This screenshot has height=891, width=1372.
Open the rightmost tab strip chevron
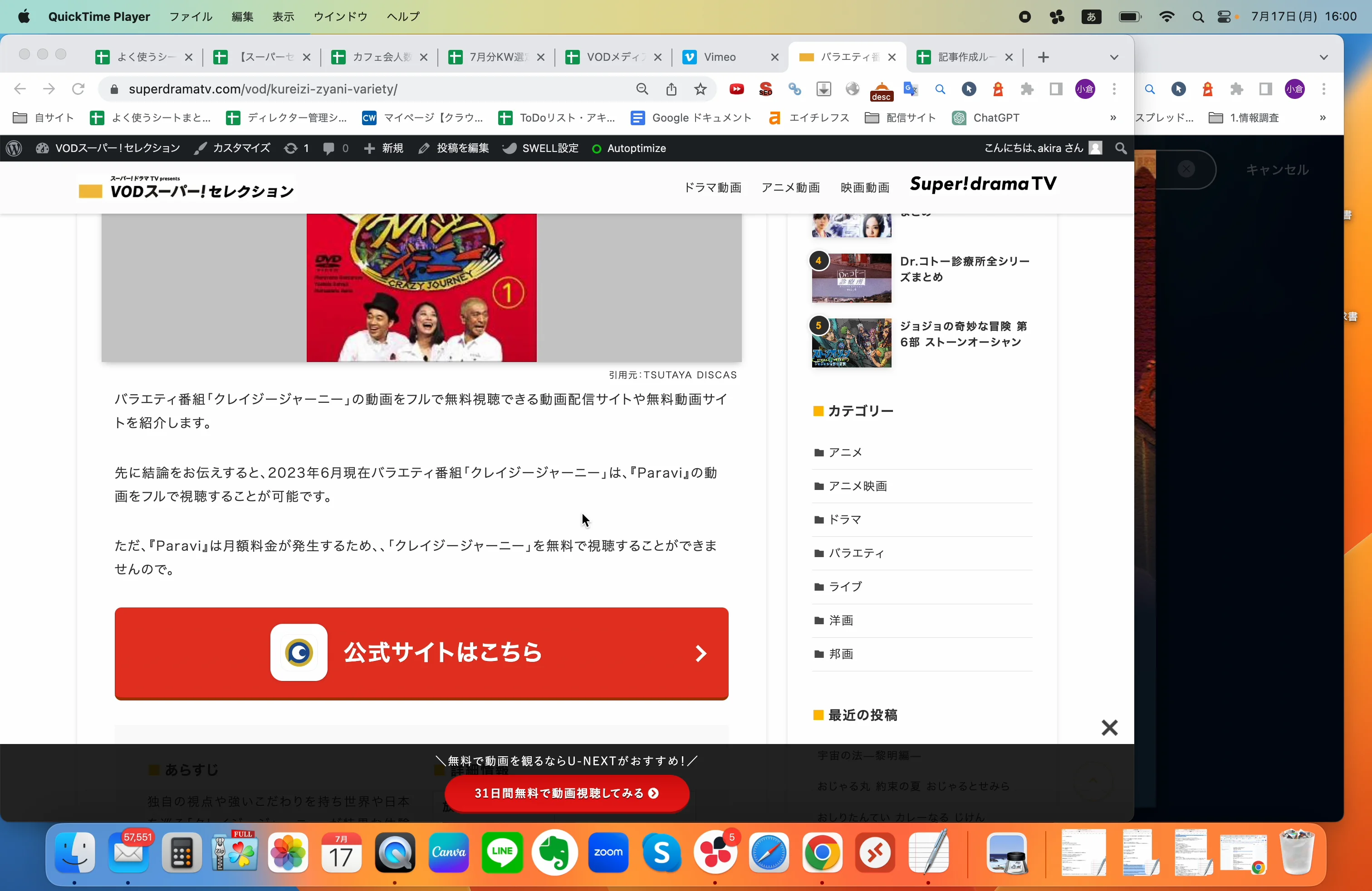coord(1324,57)
